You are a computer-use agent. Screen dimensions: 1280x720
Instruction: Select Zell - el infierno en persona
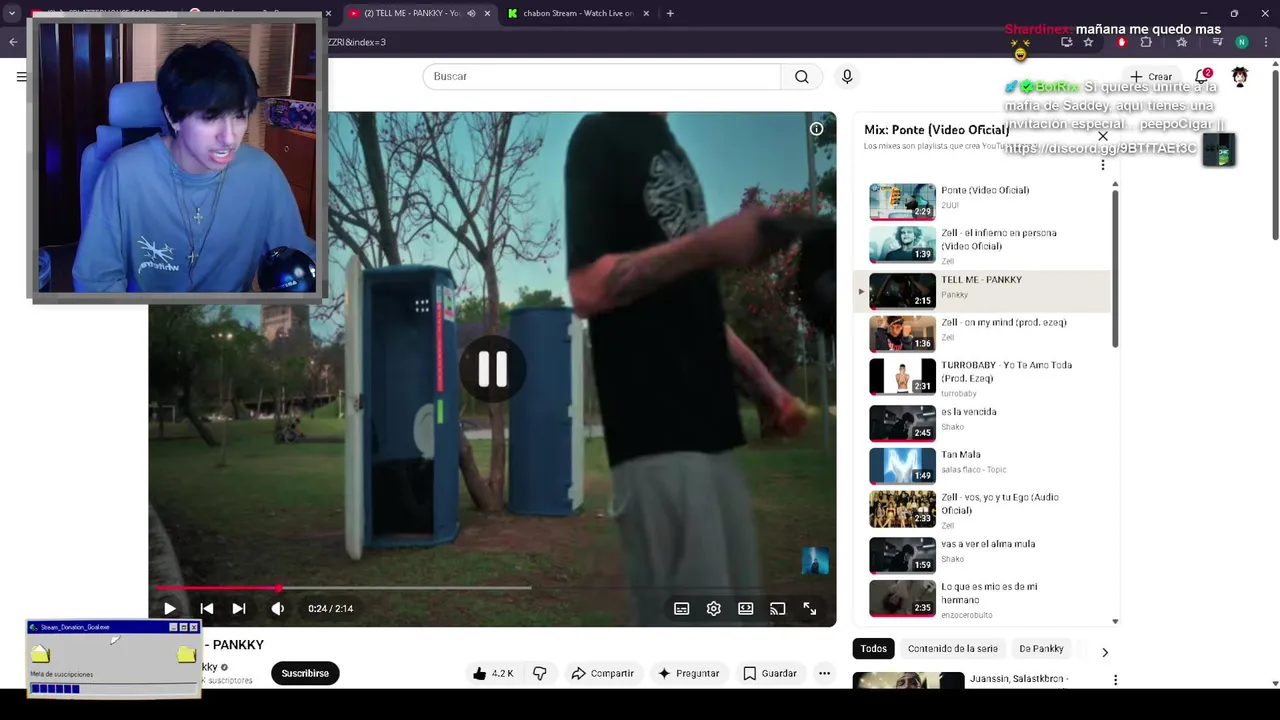[x=986, y=245]
